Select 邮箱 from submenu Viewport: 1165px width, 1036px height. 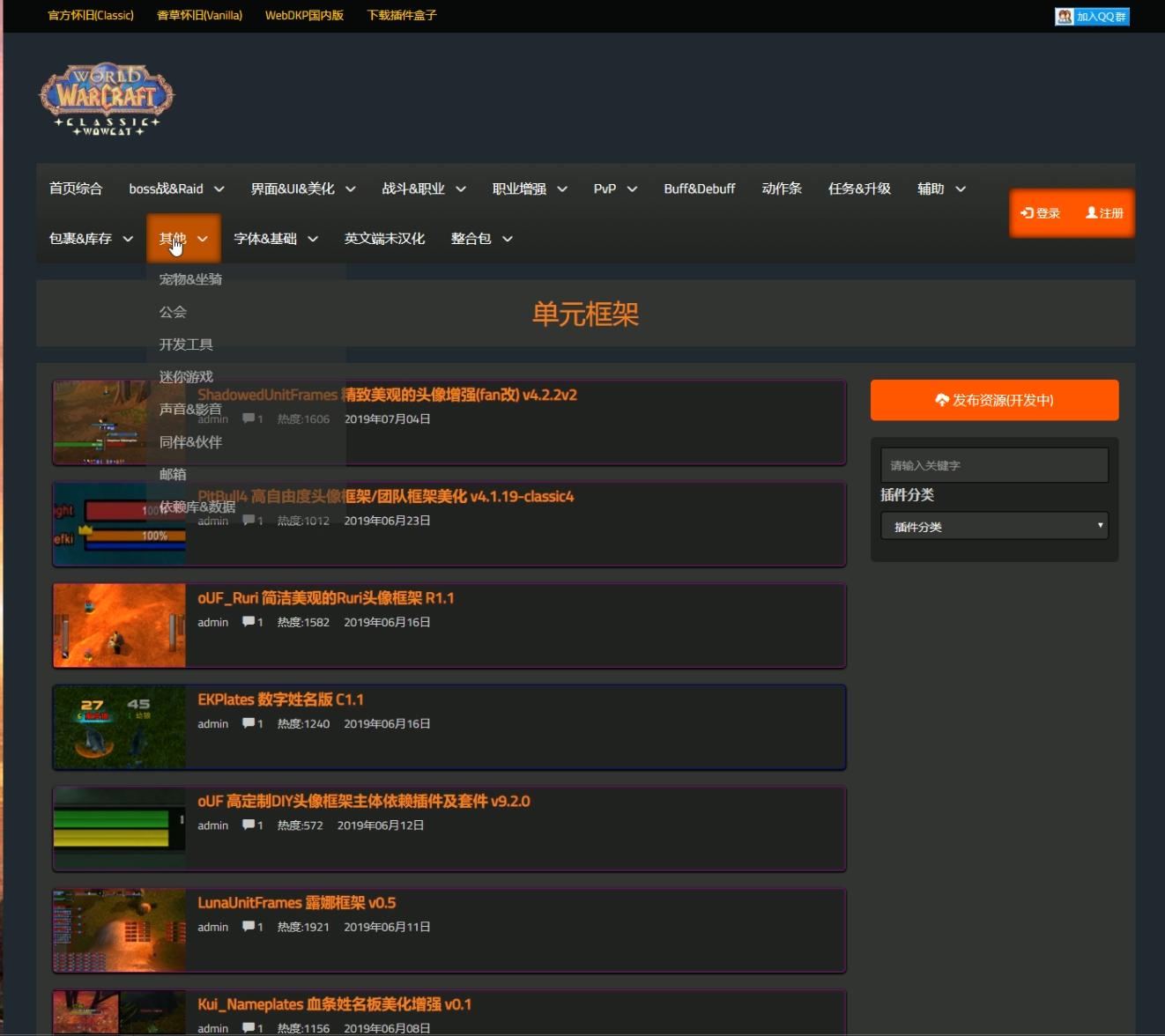[x=173, y=475]
